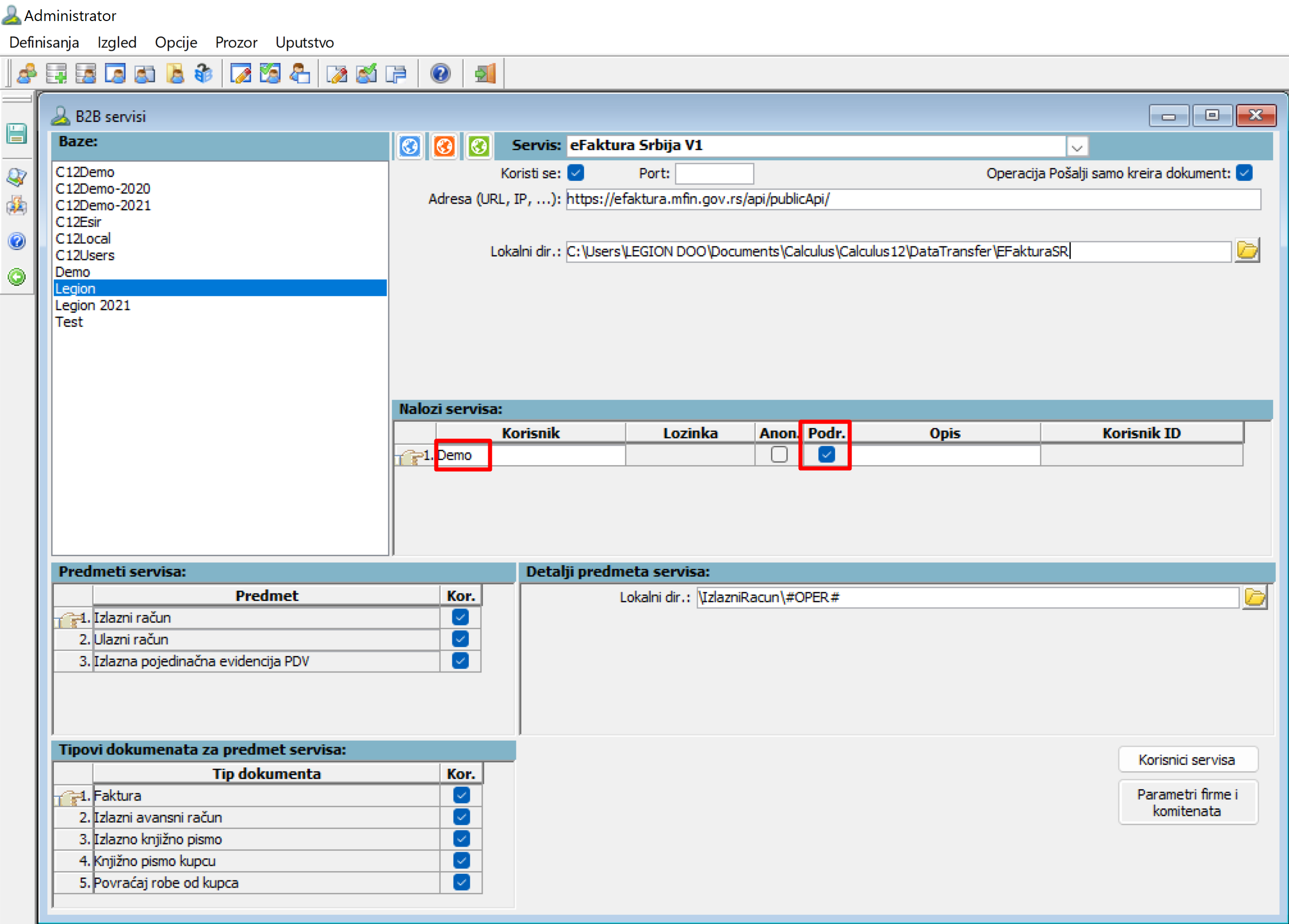Toggle Kor. checkbox for Ulazni račun
The width and height of the screenshot is (1289, 924).
pos(460,639)
